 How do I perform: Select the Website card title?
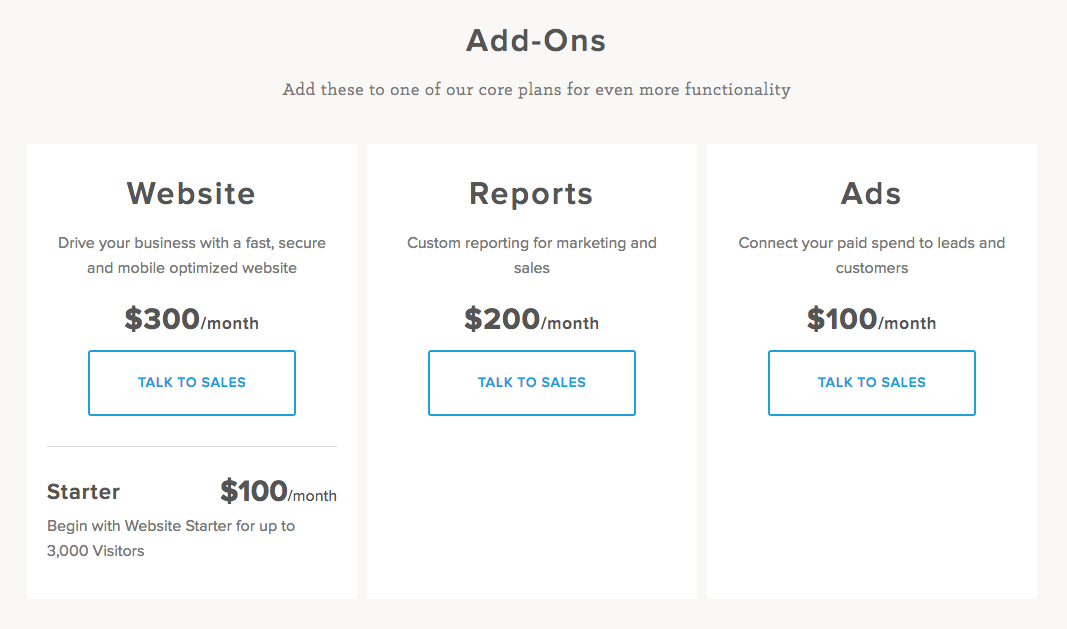(191, 193)
